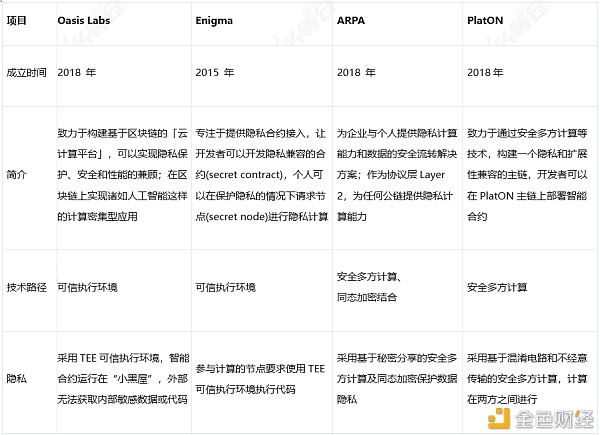600x435 pixels.
Task: Click PlatON 安全多方计算 tech path cell
Action: click(x=497, y=287)
